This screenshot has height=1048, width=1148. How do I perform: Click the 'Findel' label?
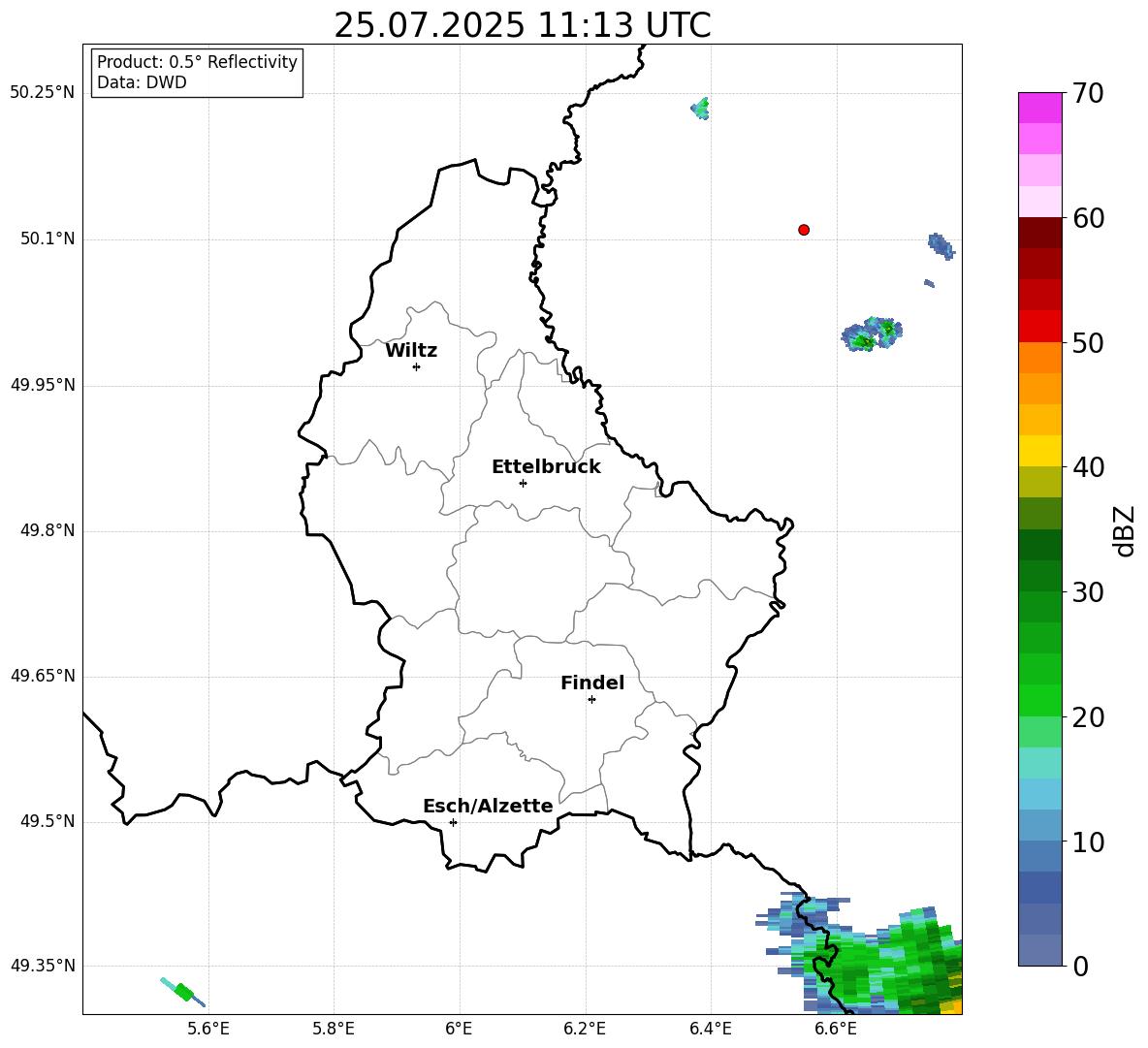[592, 683]
